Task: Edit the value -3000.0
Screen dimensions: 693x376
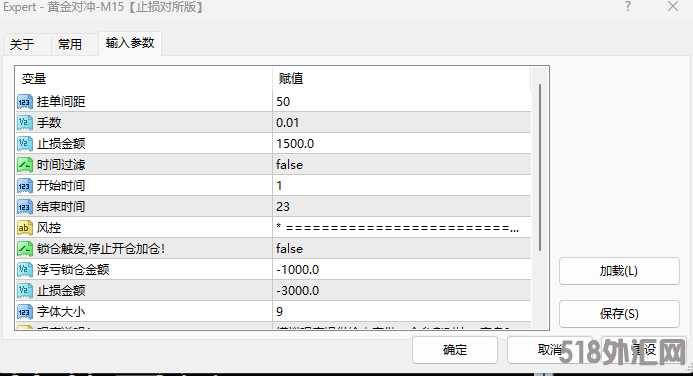Action: click(402, 291)
